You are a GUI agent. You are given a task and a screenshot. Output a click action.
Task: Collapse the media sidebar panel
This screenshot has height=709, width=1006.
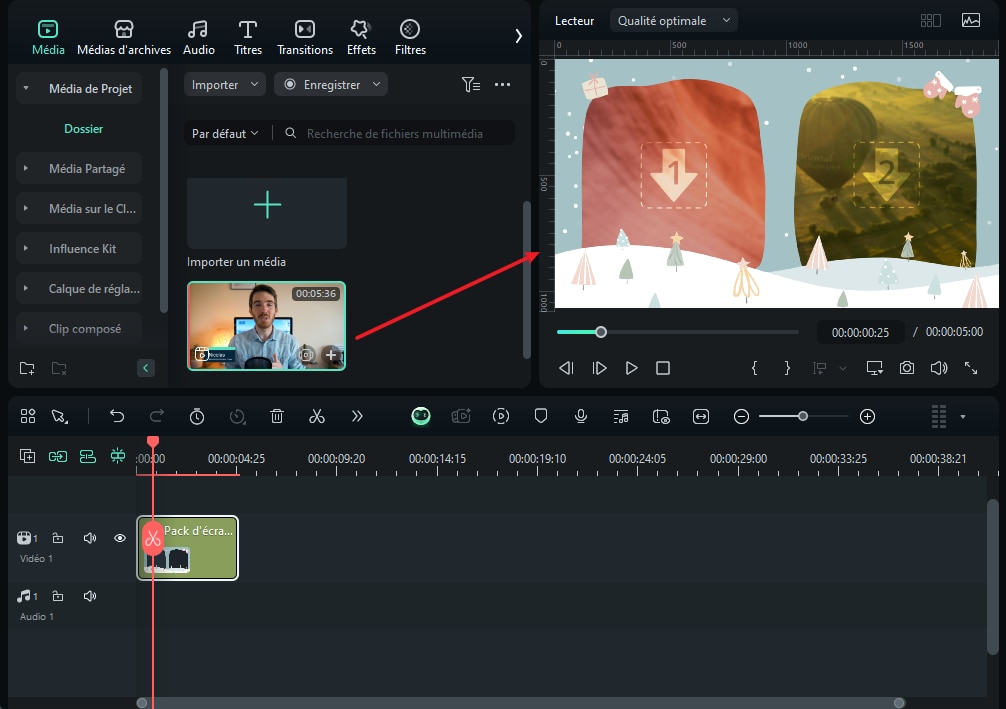click(146, 368)
